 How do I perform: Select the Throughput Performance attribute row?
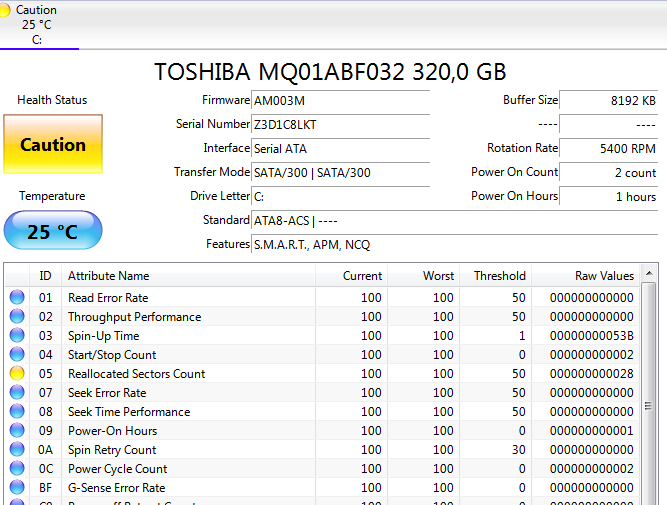point(322,317)
